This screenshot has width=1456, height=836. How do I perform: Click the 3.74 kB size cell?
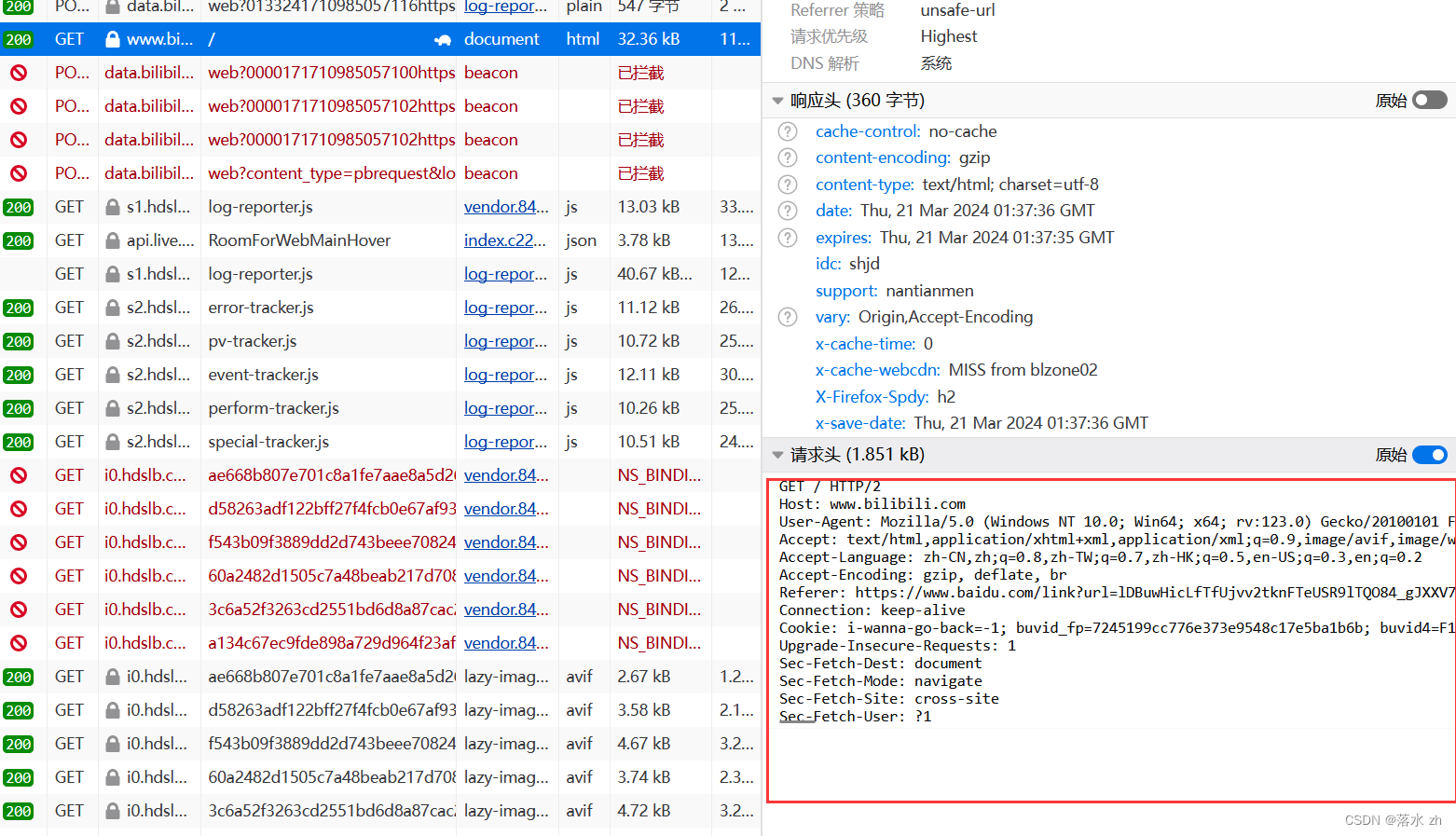[644, 777]
